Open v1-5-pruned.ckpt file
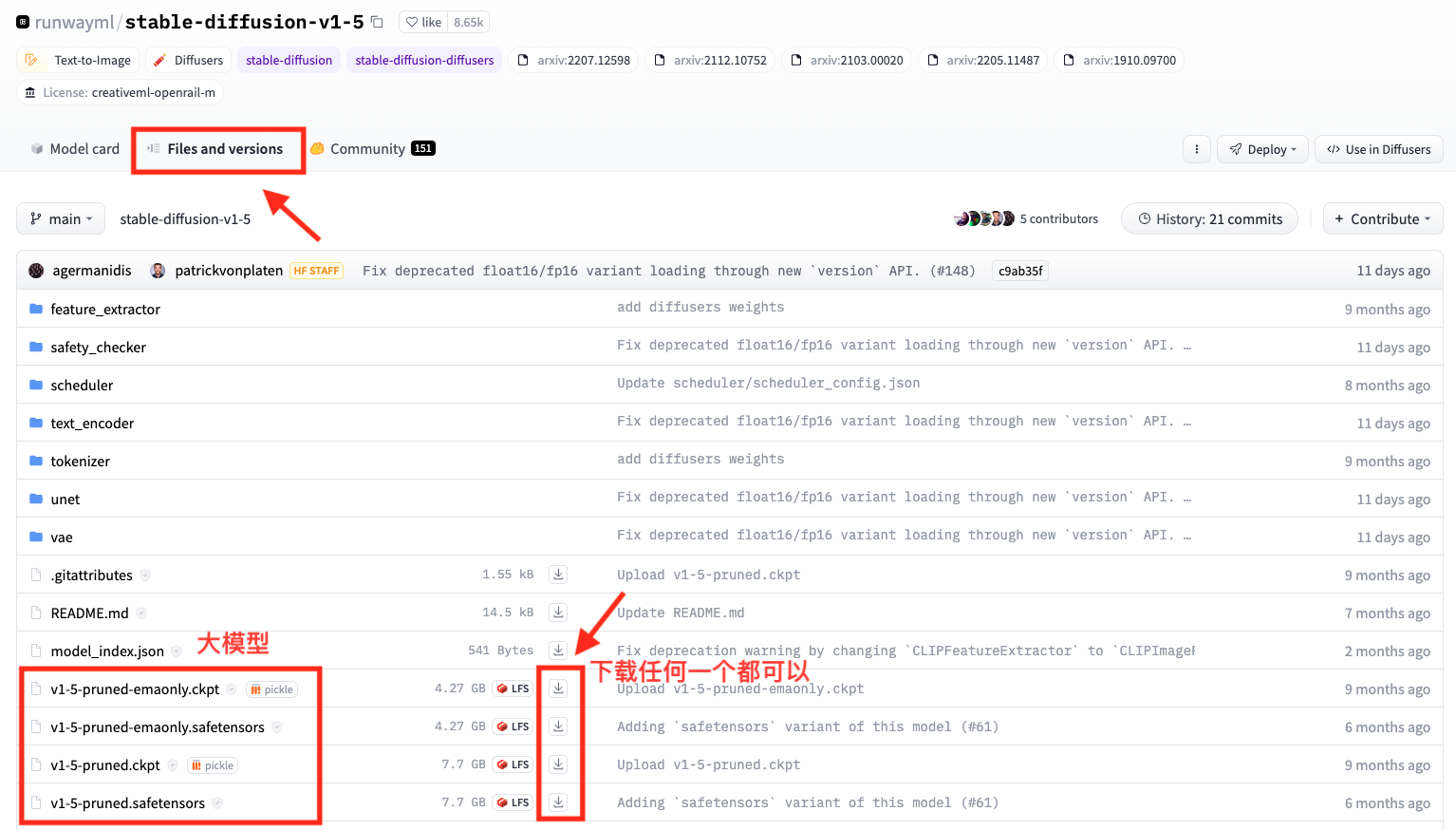Screen dimensions: 1456x830 tap(105, 764)
